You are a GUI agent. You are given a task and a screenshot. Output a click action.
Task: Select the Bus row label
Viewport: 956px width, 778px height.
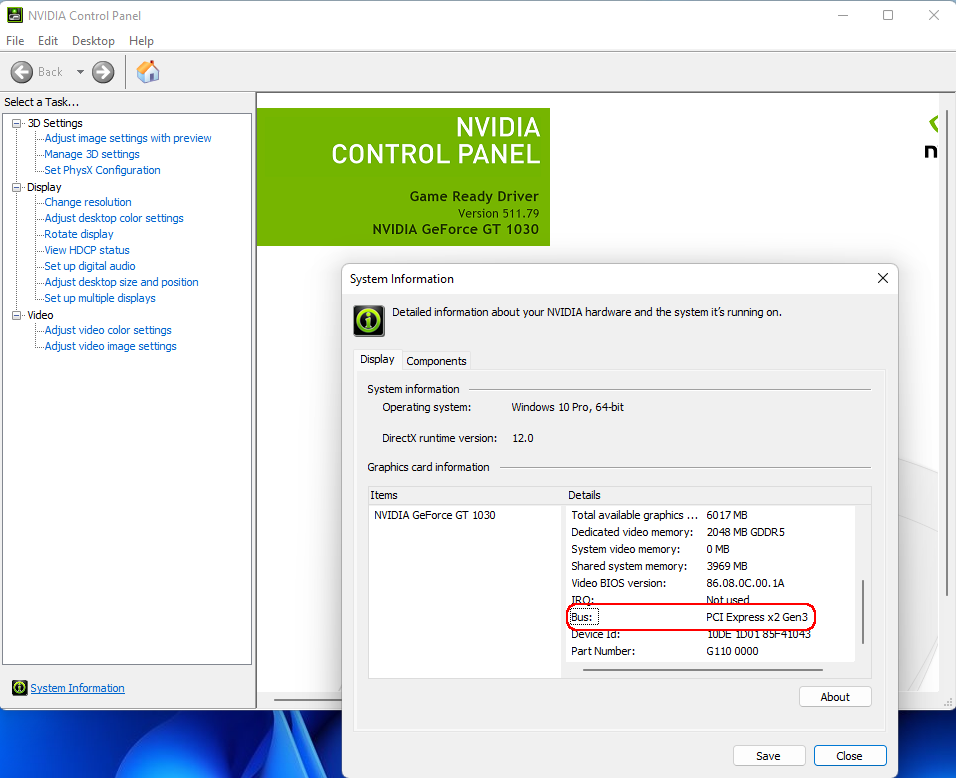click(x=582, y=617)
